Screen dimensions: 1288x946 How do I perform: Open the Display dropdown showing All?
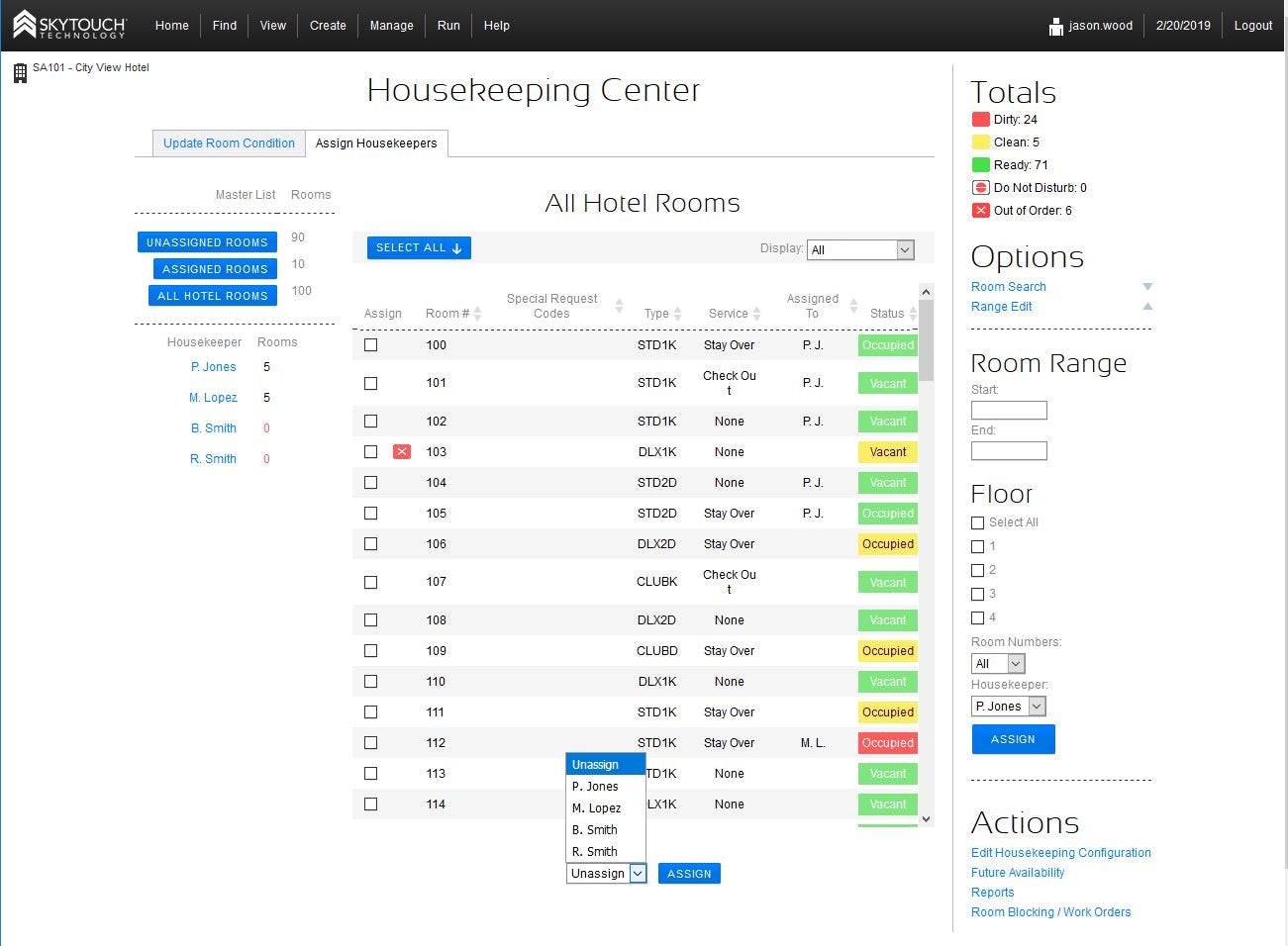[860, 249]
